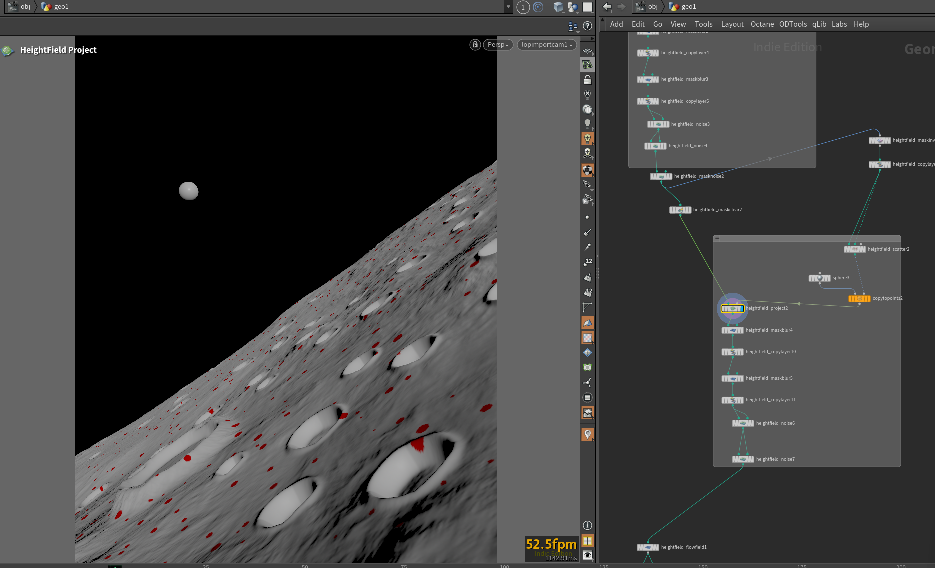Open the lopimportcam1 camera dropdown

[x=546, y=45]
